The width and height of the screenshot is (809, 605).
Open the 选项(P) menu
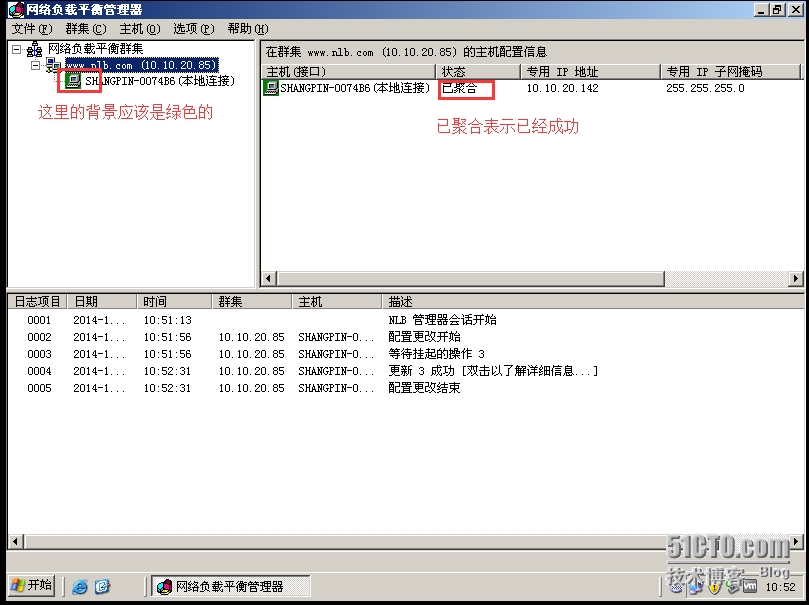[x=193, y=29]
